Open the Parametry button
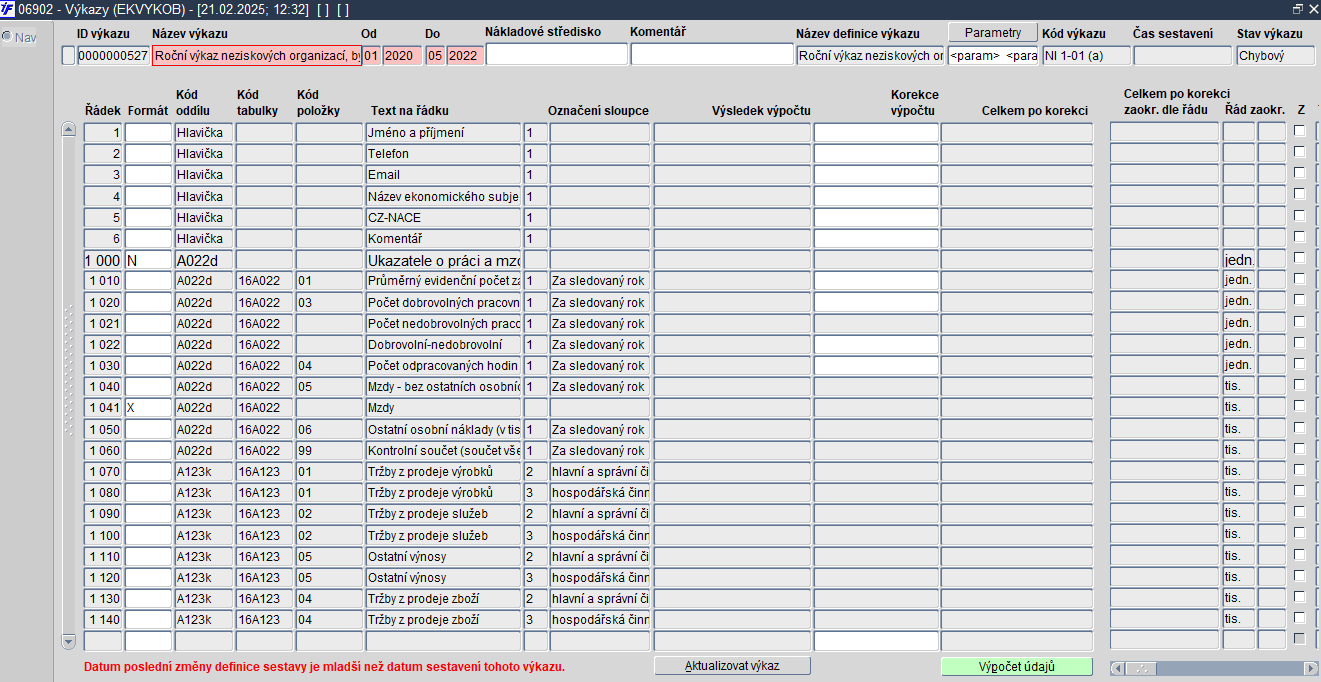Viewport: 1321px width, 682px height. pyautogui.click(x=993, y=33)
